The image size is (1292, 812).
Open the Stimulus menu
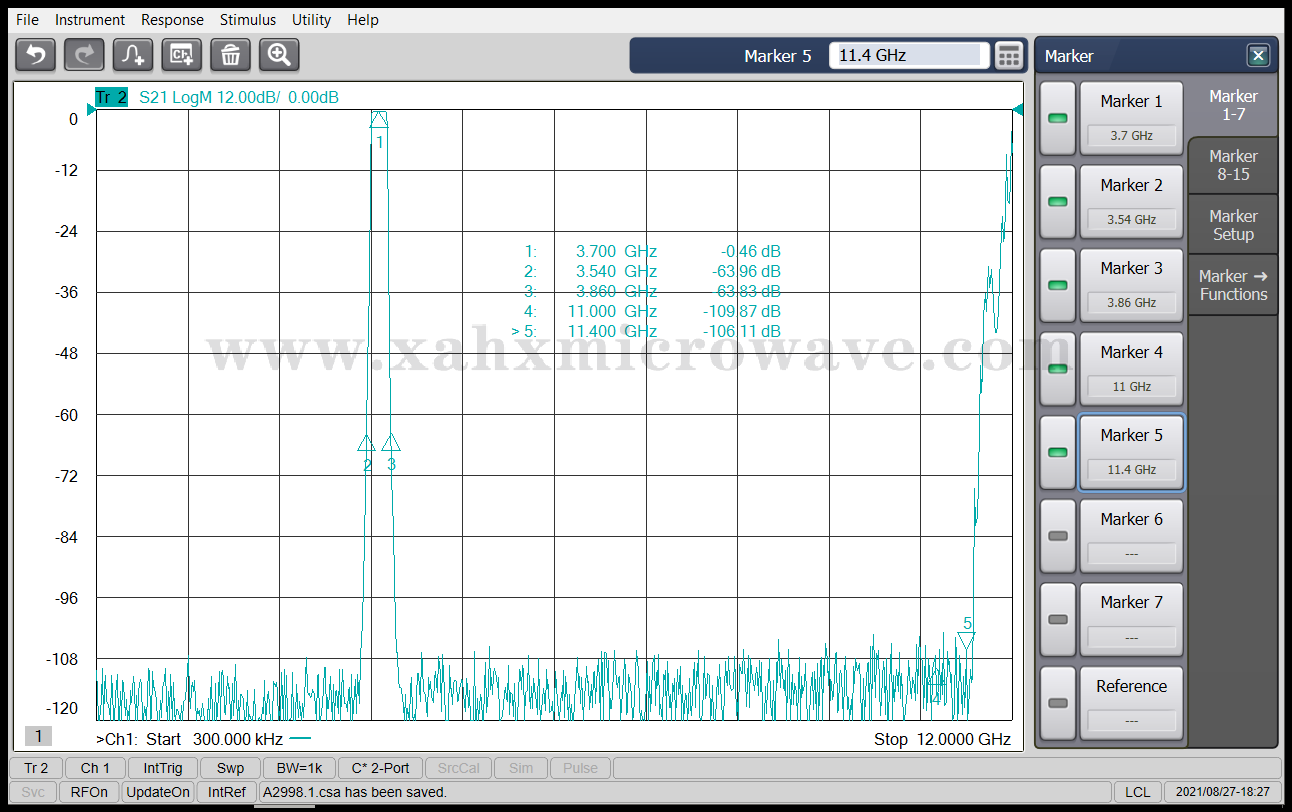click(x=248, y=19)
